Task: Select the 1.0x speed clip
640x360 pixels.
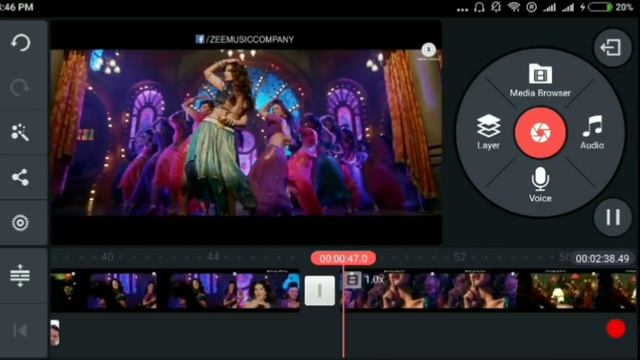Action: 490,291
